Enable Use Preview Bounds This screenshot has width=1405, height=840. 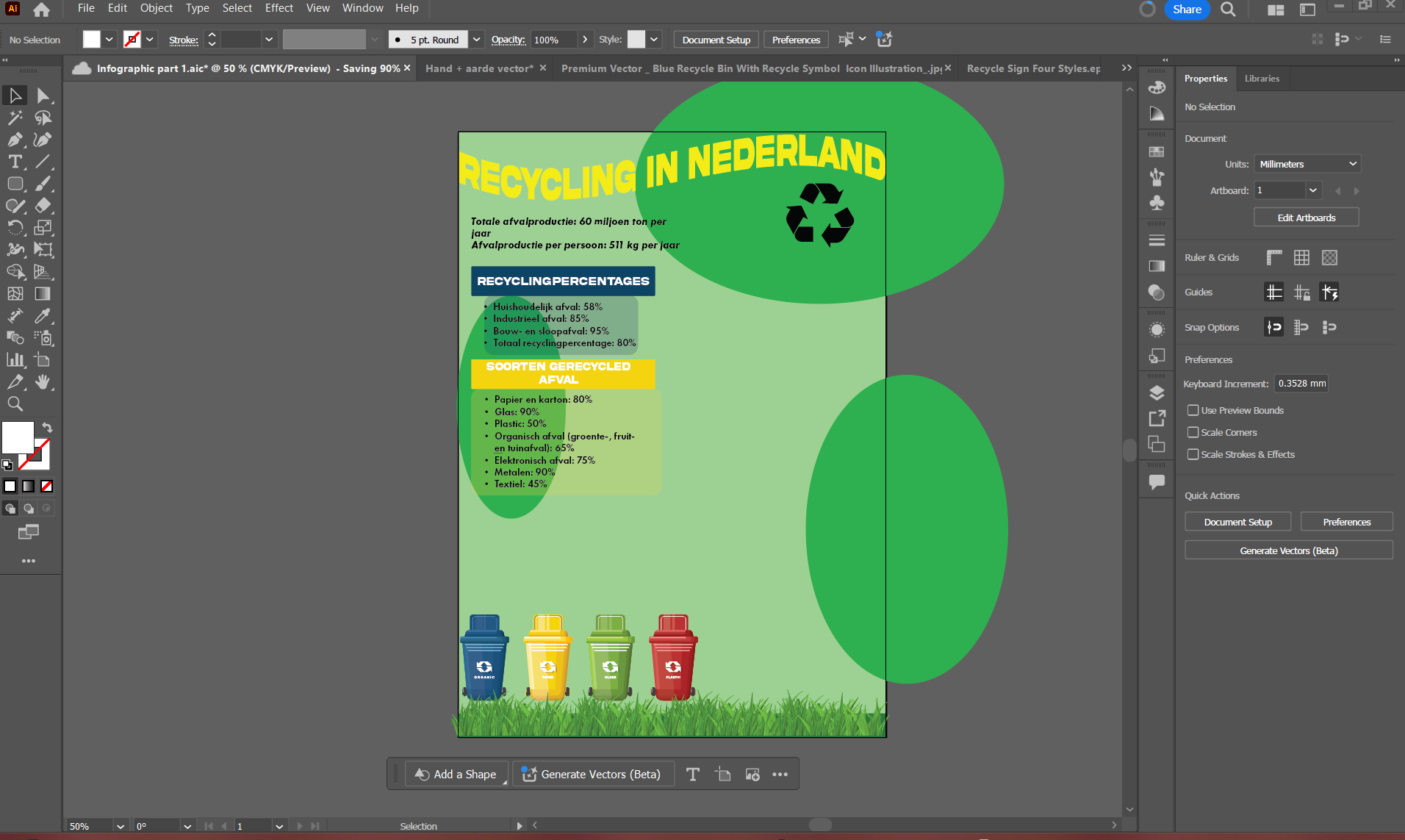(x=1194, y=410)
